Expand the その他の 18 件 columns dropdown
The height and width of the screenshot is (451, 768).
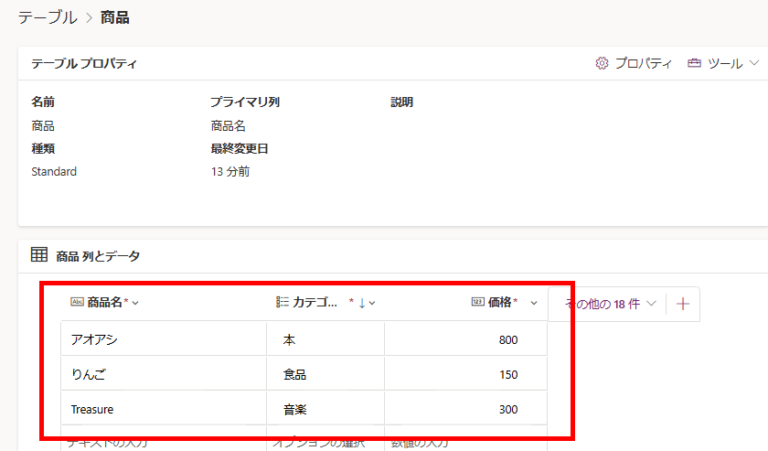pyautogui.click(x=652, y=303)
